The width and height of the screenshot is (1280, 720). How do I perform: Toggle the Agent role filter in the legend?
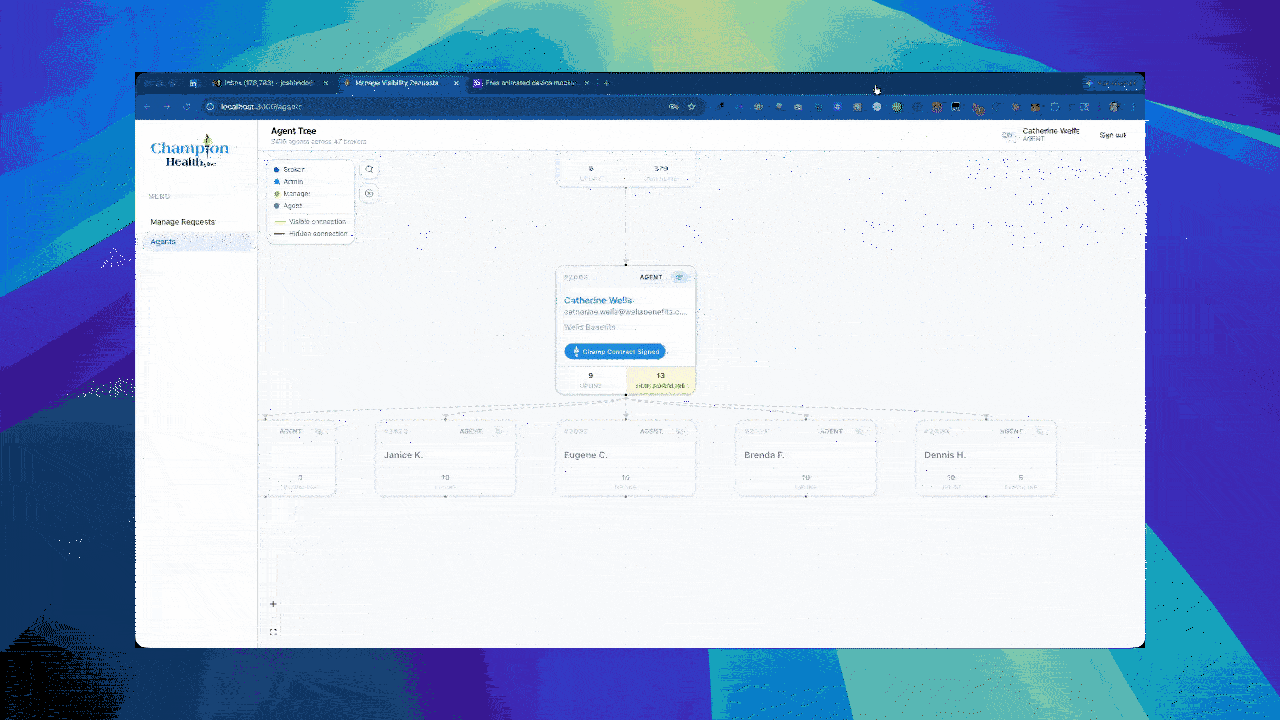pos(290,206)
